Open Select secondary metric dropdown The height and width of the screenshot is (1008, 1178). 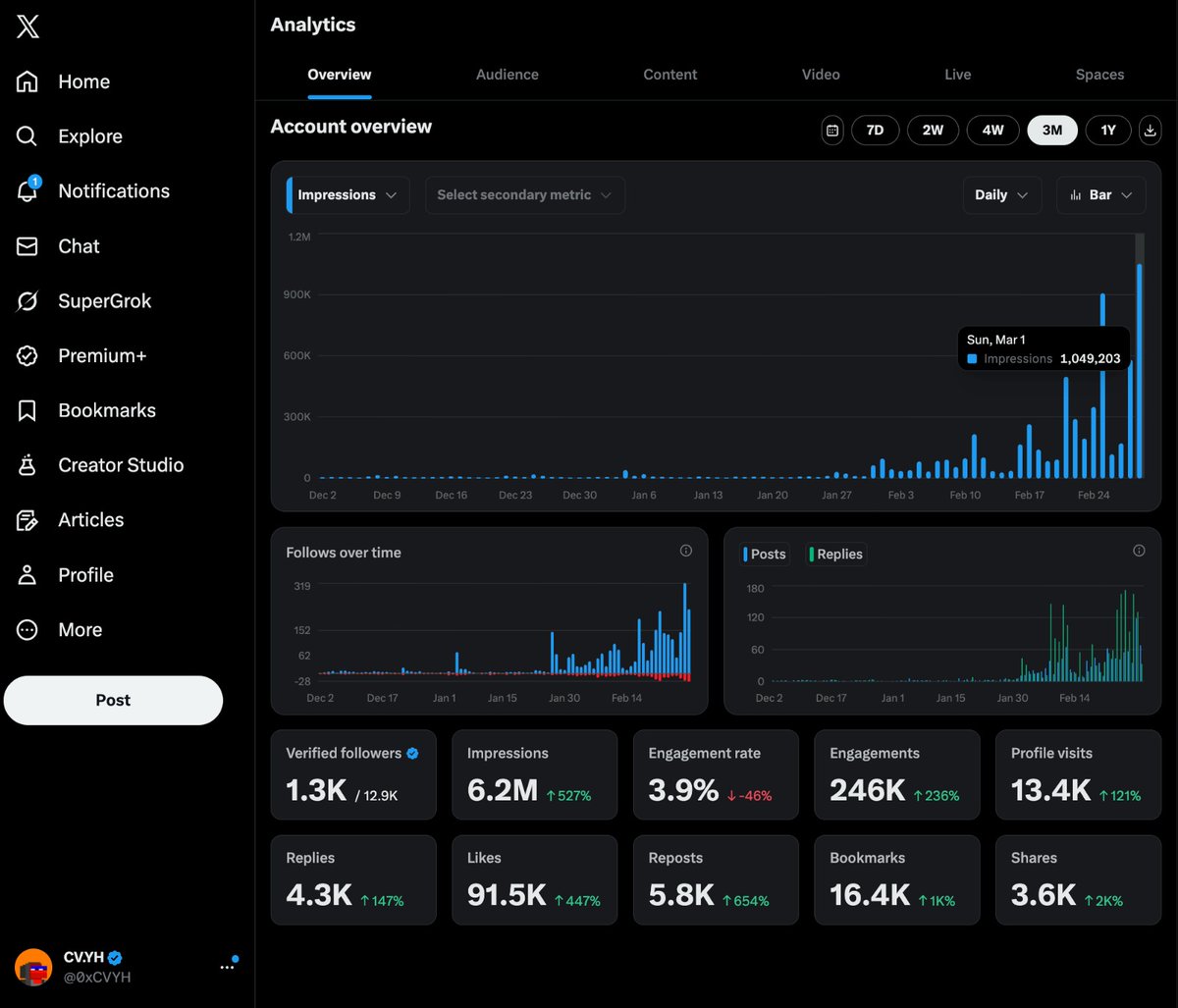coord(524,195)
